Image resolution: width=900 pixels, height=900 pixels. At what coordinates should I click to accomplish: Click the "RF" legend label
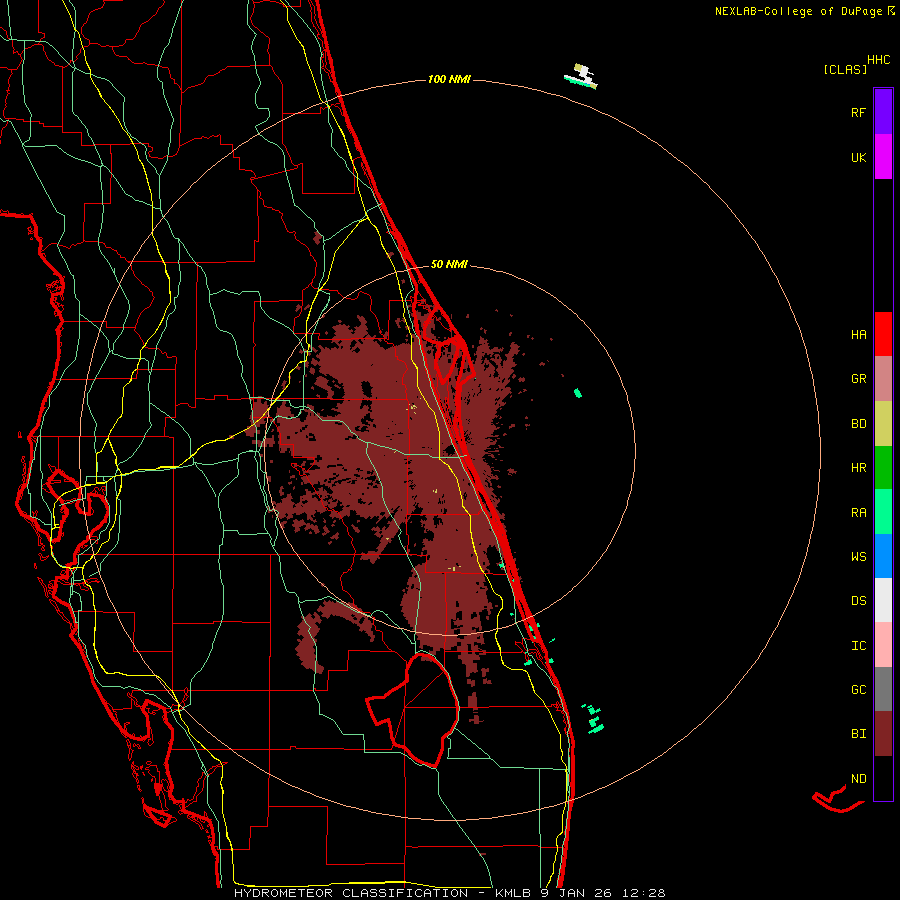858,112
